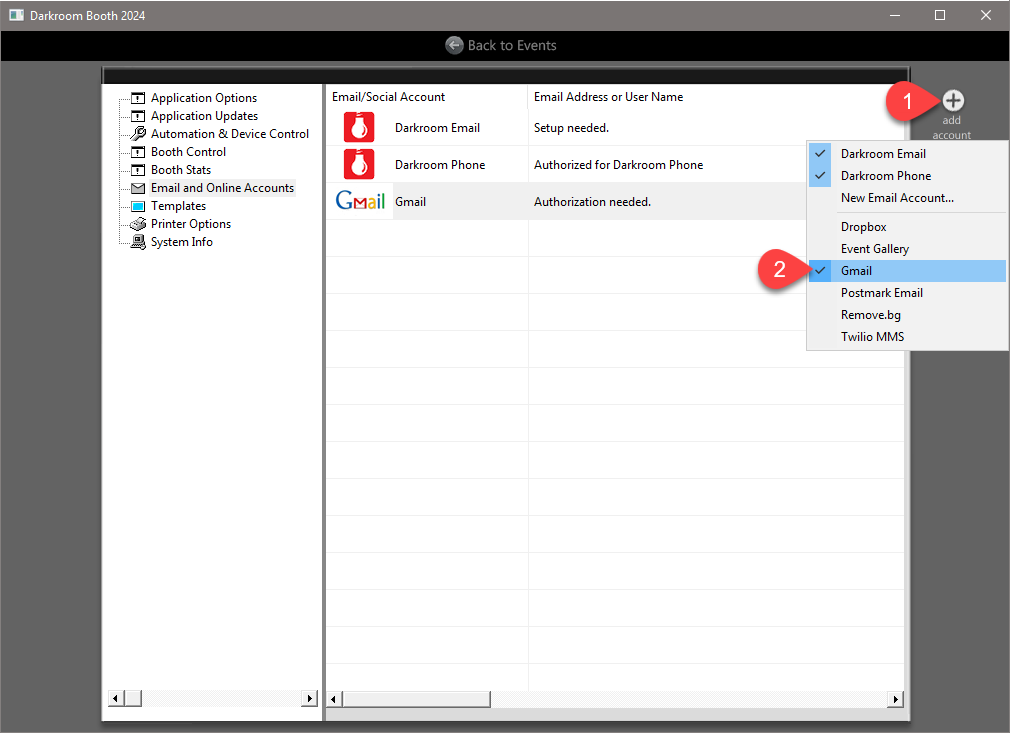Open Booth Control in the tree

tap(188, 152)
